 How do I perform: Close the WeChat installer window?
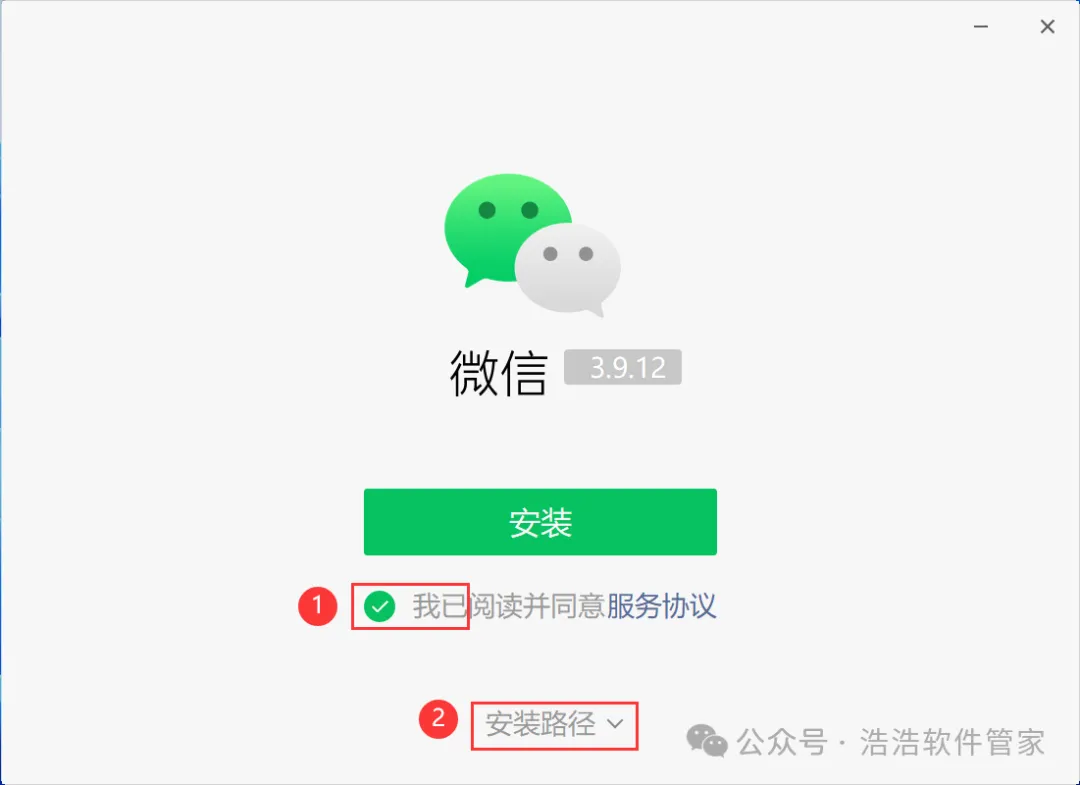pyautogui.click(x=1047, y=27)
